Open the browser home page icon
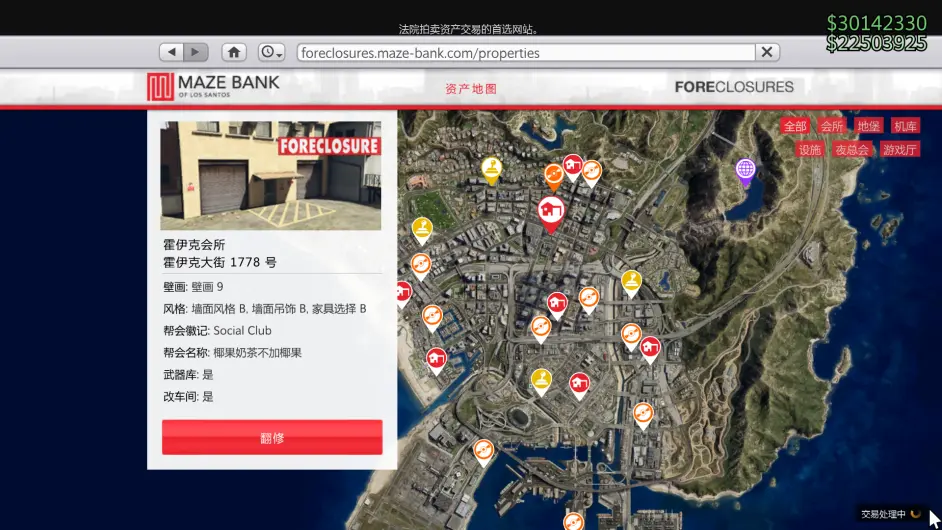Screen dimensions: 942x530 [234, 52]
